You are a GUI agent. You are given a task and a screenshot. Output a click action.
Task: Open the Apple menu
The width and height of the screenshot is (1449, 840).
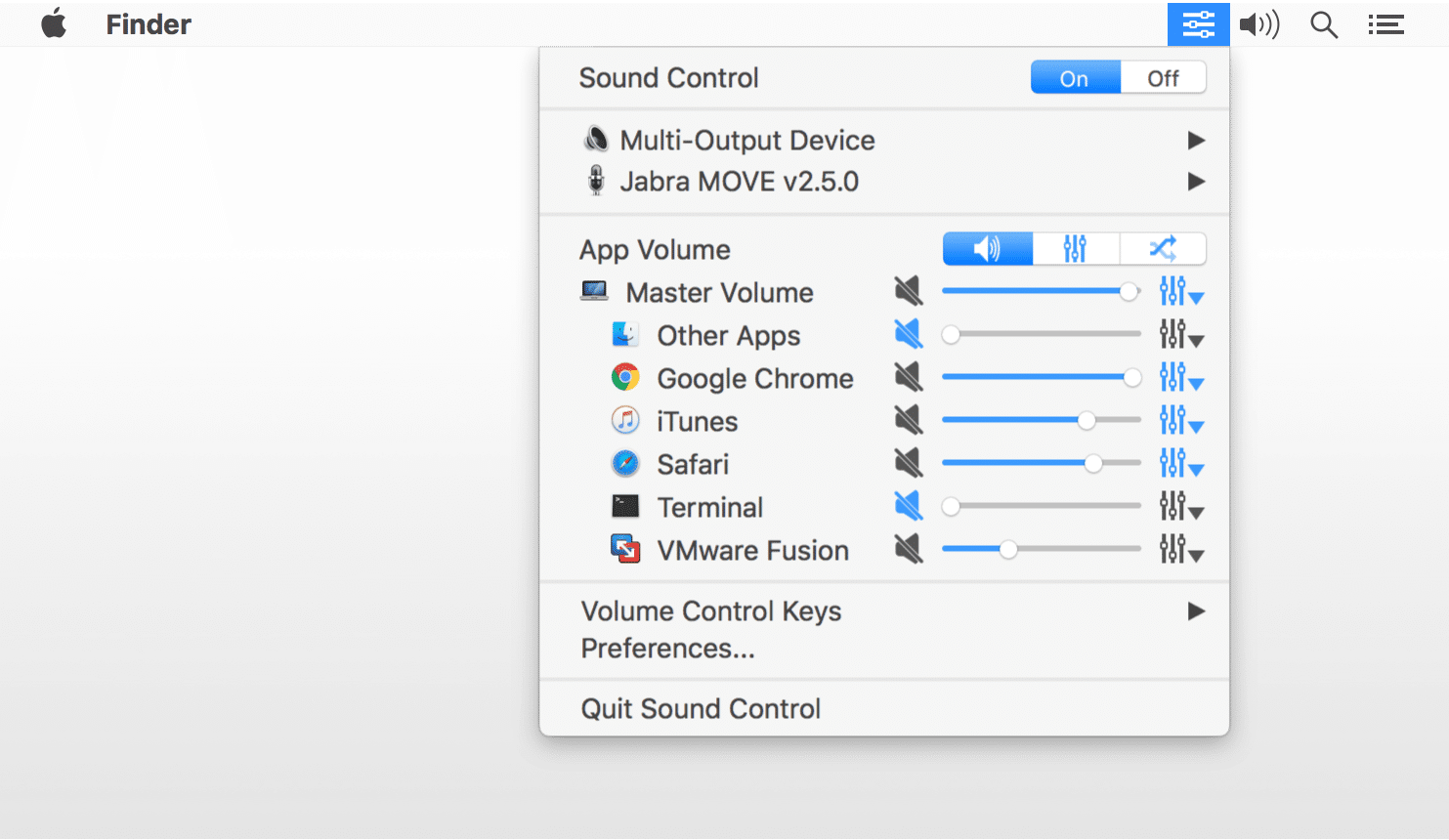click(54, 23)
